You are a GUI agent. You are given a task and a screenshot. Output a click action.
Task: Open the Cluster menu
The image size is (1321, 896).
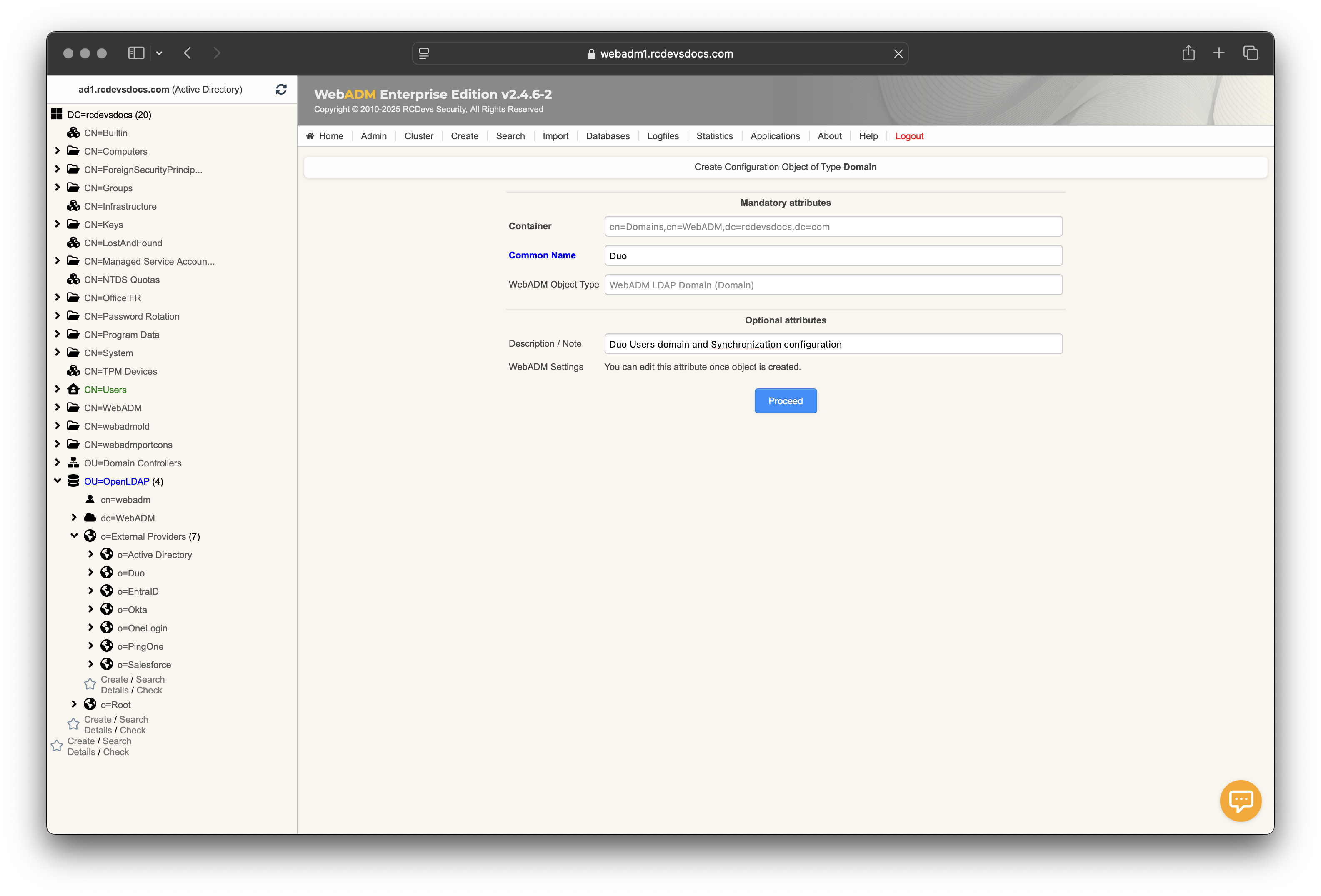419,136
